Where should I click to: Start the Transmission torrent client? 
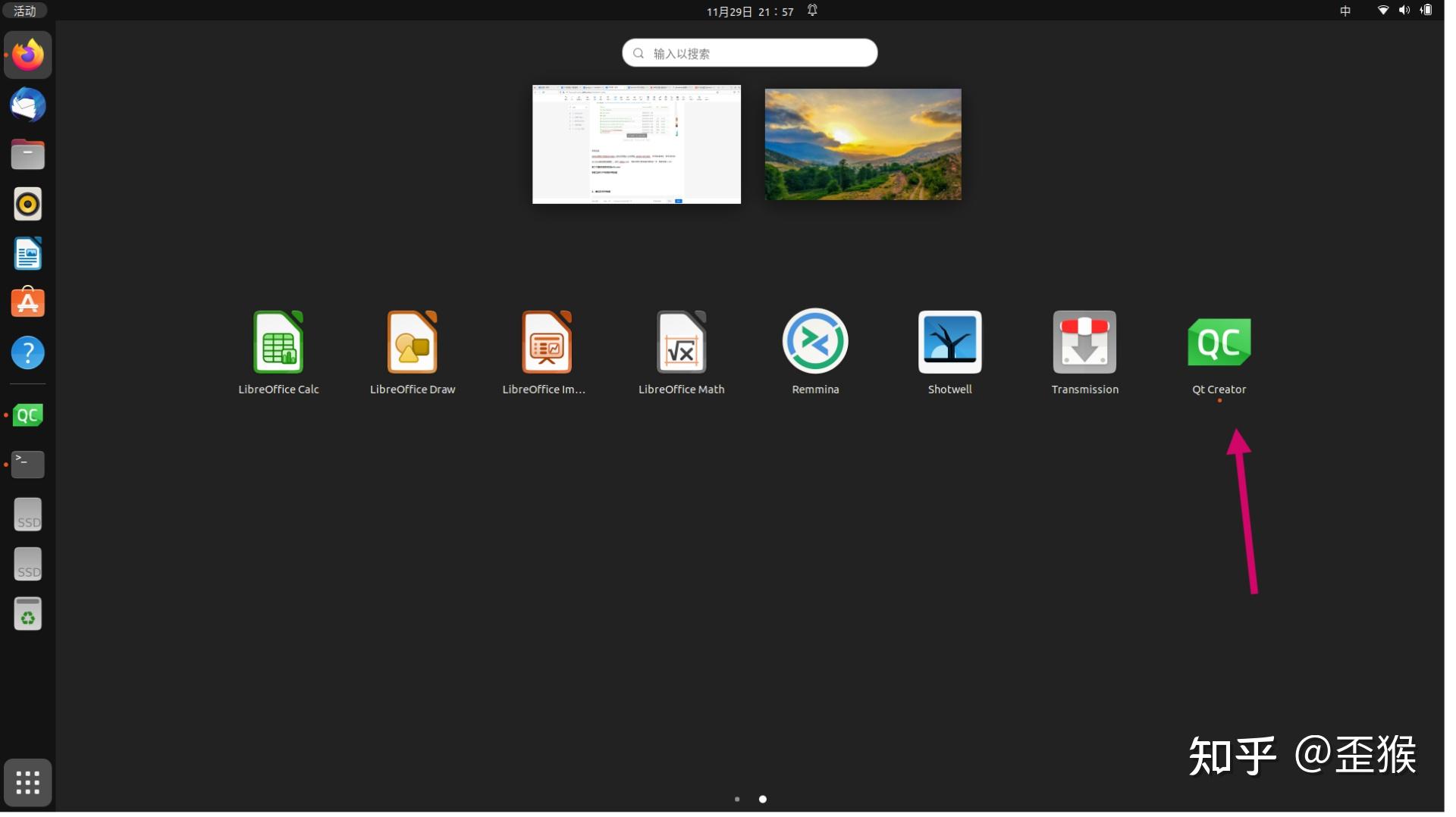(x=1083, y=342)
